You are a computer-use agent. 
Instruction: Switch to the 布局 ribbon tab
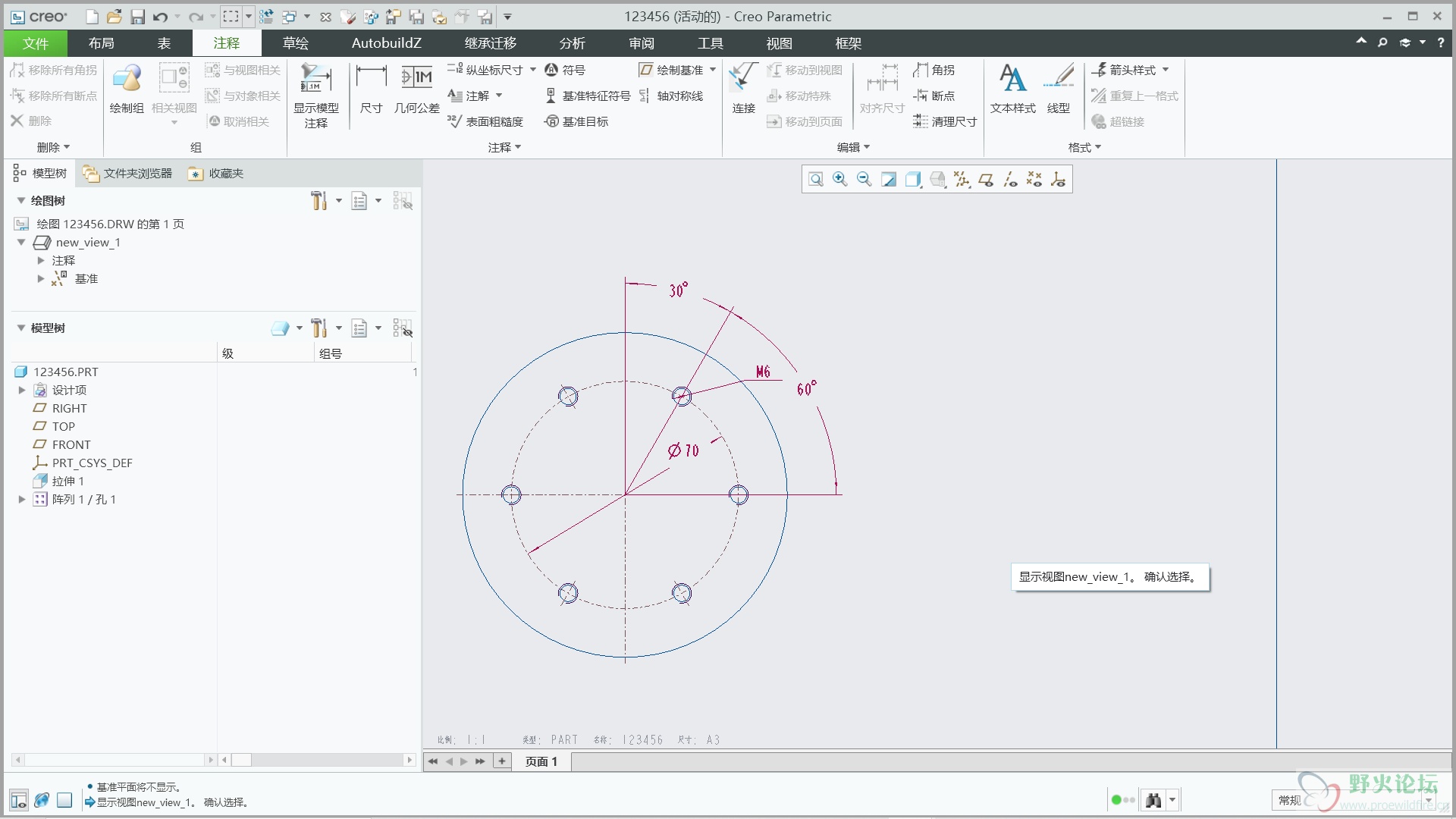click(x=101, y=43)
